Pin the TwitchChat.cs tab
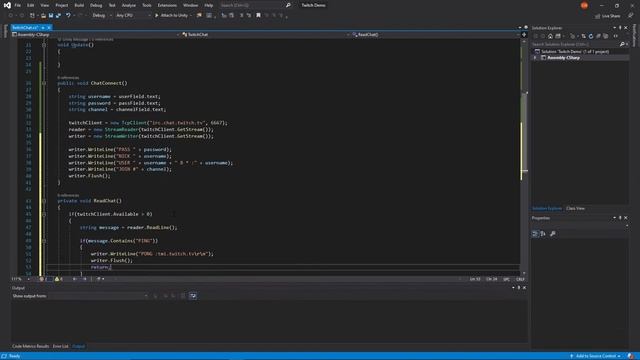 click(42, 28)
